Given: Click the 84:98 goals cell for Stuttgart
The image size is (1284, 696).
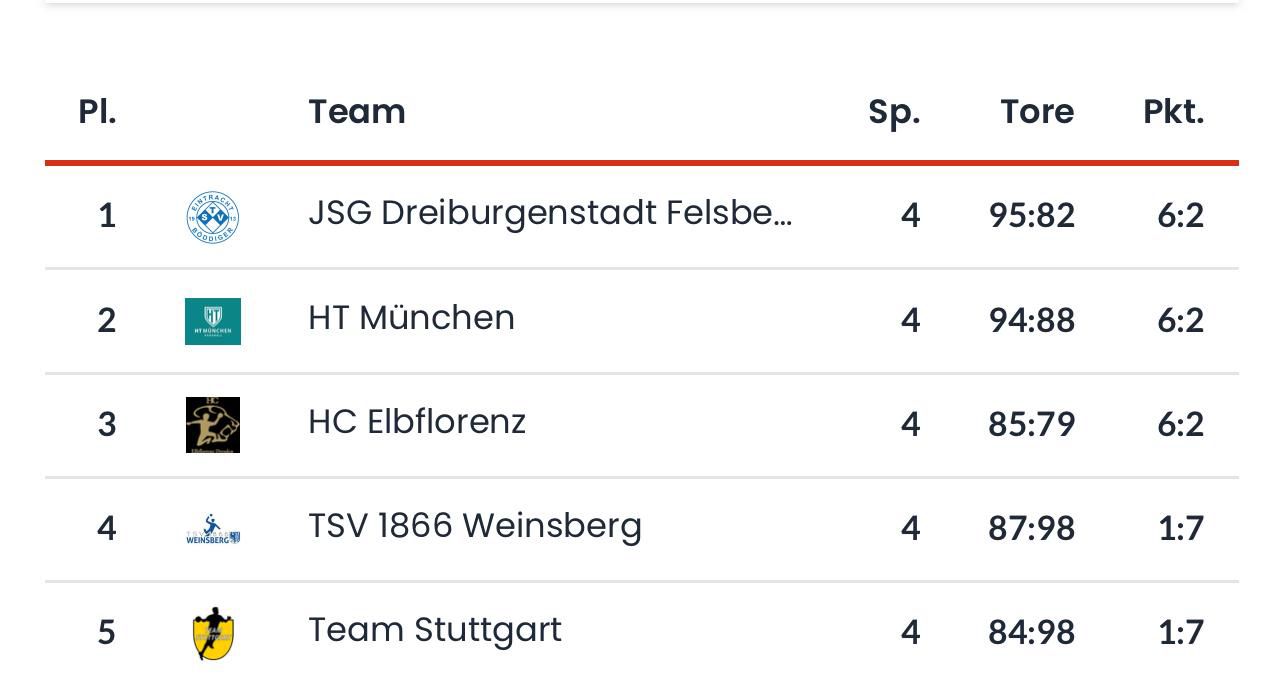Looking at the screenshot, I should click(x=1031, y=632).
